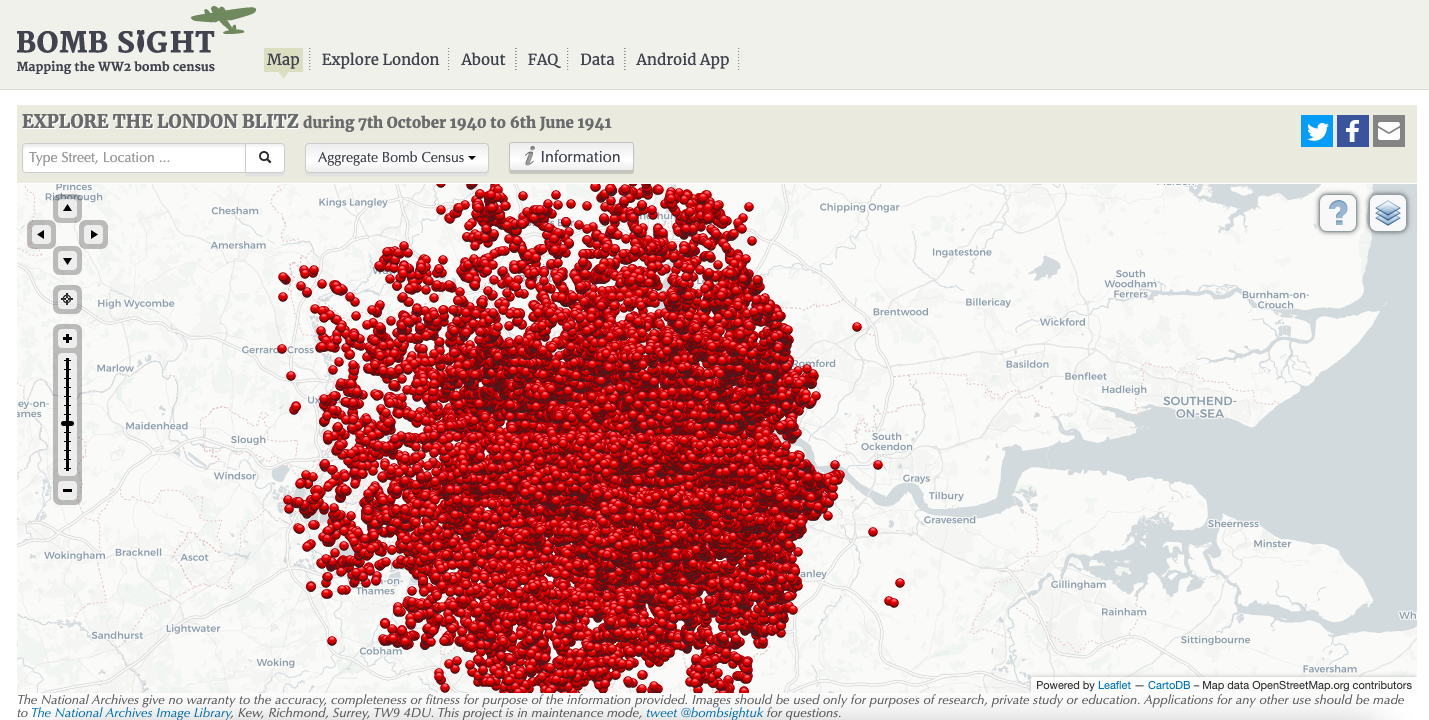Click the Woking map label
The image size is (1429, 720).
tap(275, 662)
